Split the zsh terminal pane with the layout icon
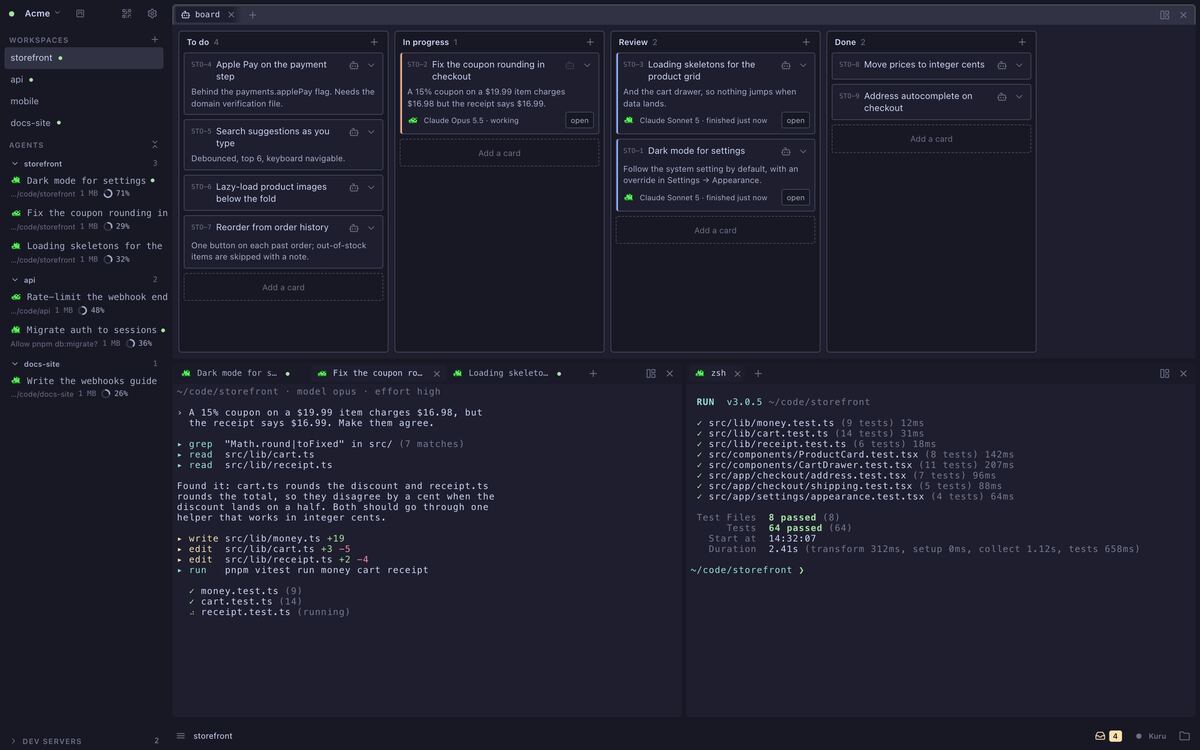 (1165, 373)
